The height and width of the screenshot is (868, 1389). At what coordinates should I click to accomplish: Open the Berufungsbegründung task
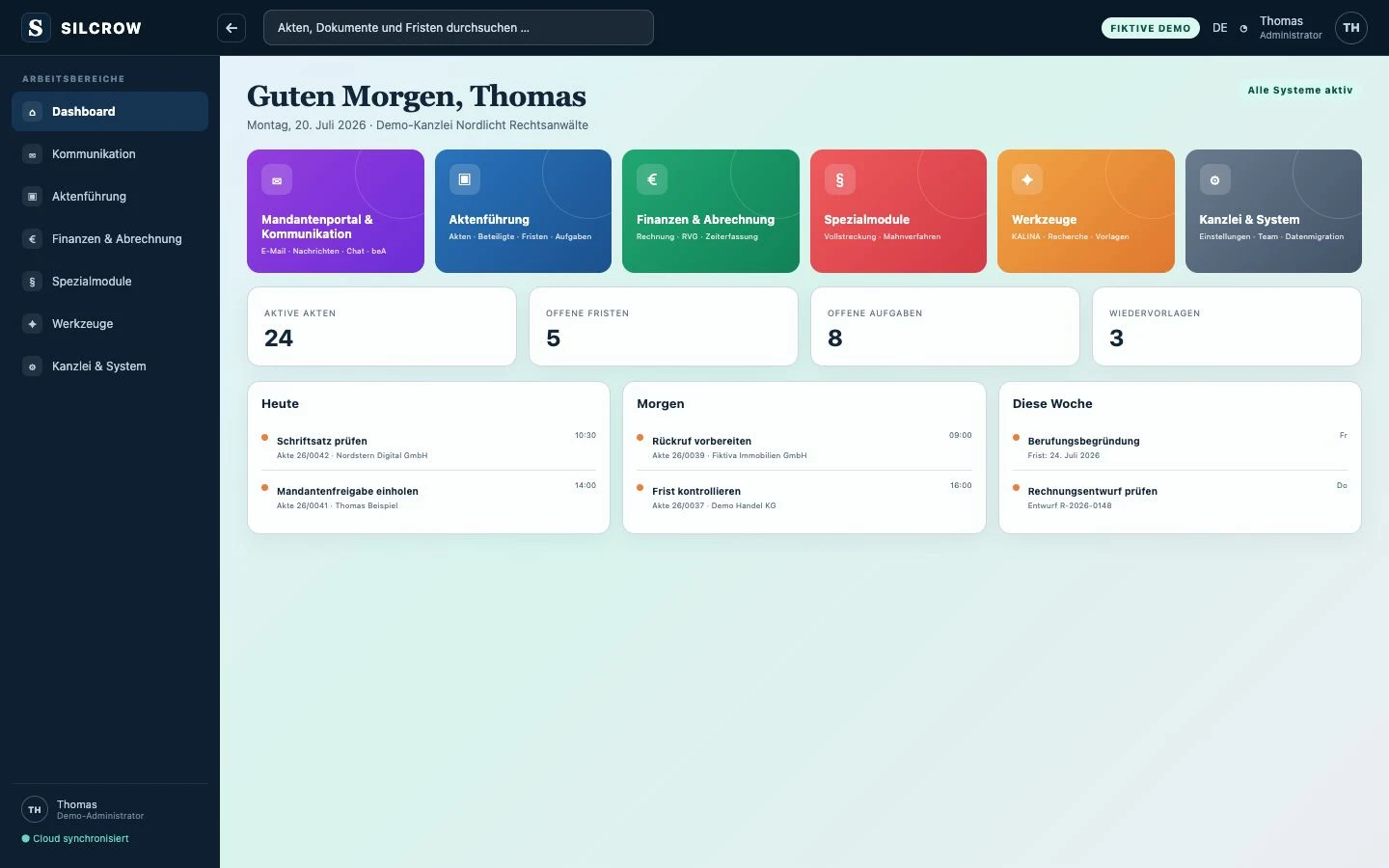click(x=1180, y=448)
